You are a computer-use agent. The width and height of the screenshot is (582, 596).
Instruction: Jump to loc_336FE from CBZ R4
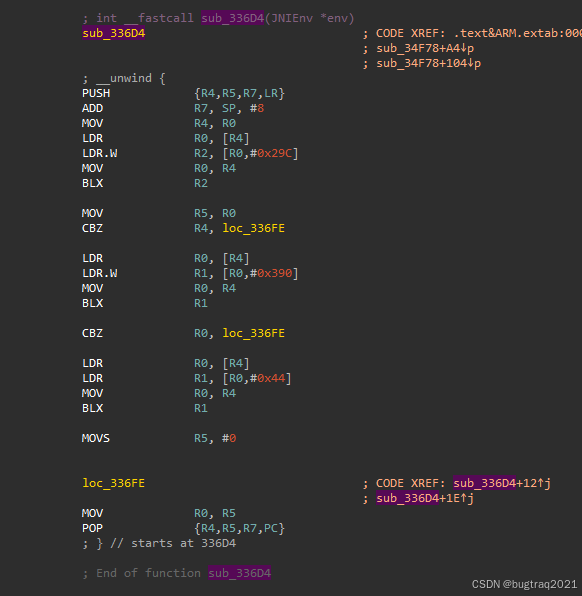point(254,228)
